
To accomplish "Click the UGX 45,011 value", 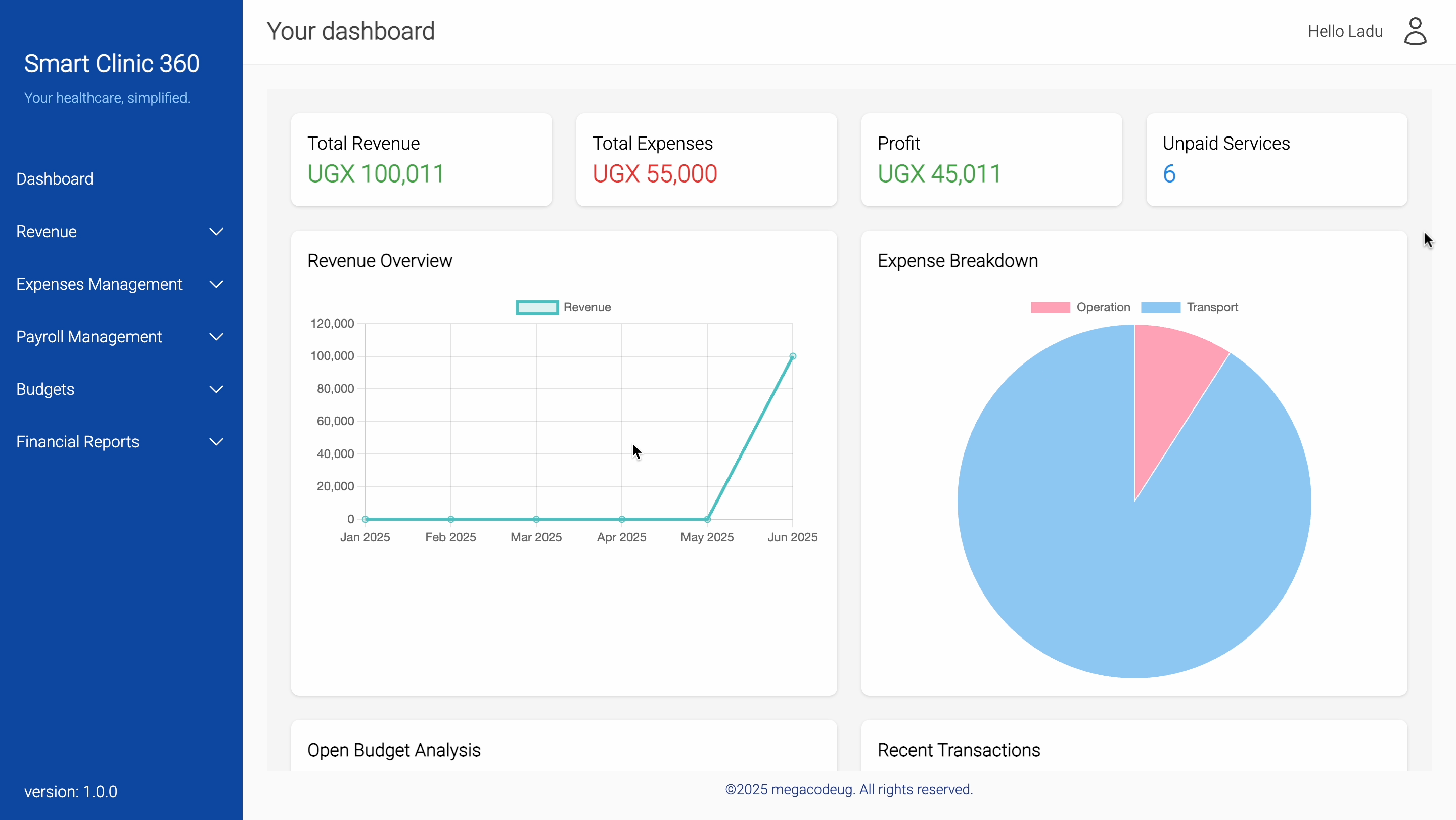I will (x=939, y=174).
